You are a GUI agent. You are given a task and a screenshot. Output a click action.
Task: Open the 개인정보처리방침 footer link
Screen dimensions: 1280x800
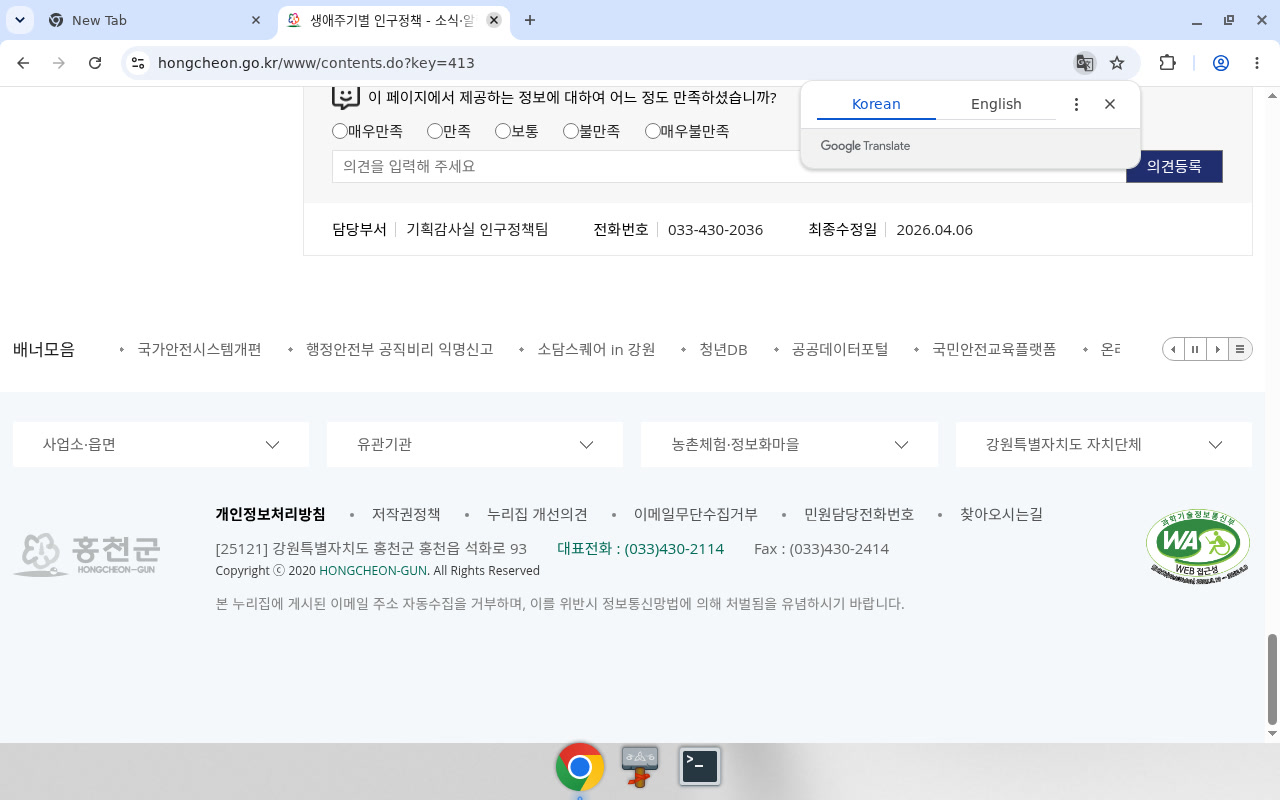270,514
